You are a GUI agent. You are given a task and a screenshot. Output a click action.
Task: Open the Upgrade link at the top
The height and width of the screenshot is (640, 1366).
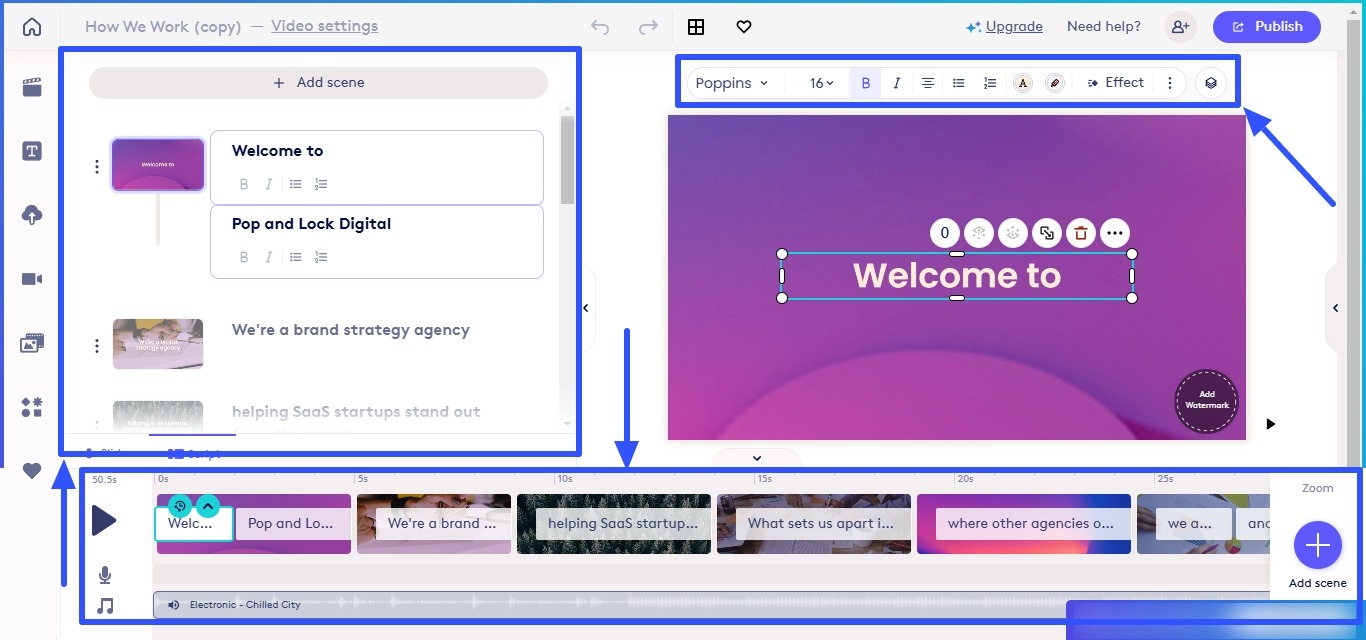tap(1013, 26)
